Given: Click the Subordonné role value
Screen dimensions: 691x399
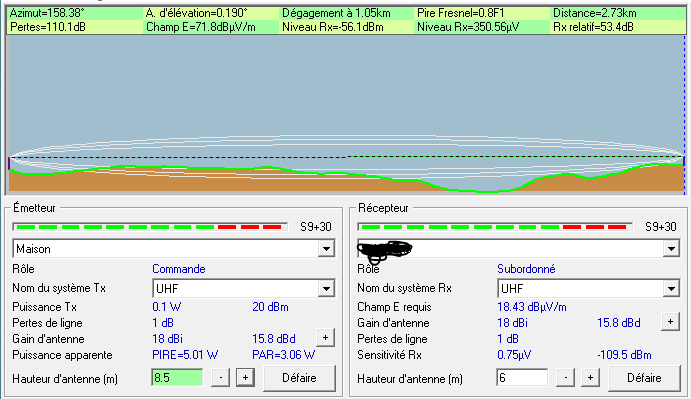Looking at the screenshot, I should (x=526, y=269).
